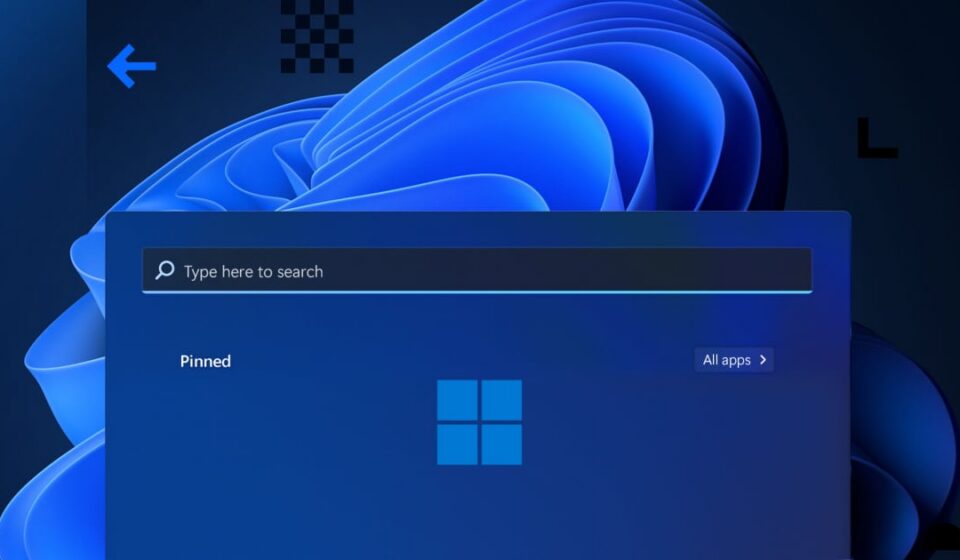Select lower-left pane of Windows logo
The width and height of the screenshot is (960, 560).
point(458,444)
